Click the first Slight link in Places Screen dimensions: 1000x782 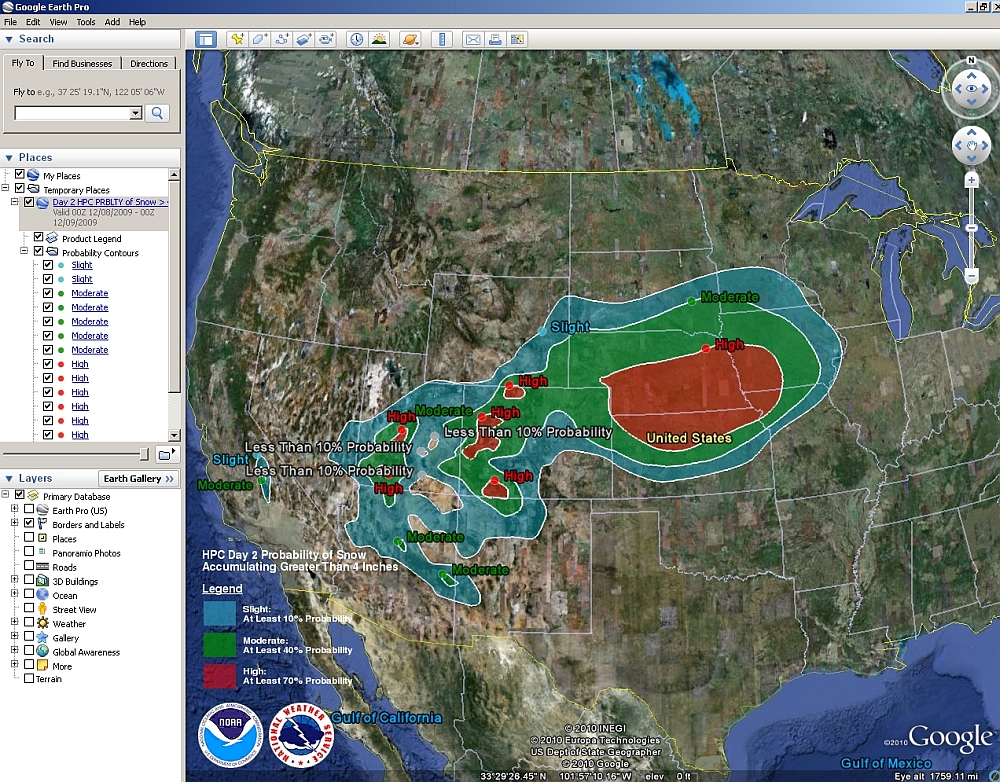(x=82, y=265)
